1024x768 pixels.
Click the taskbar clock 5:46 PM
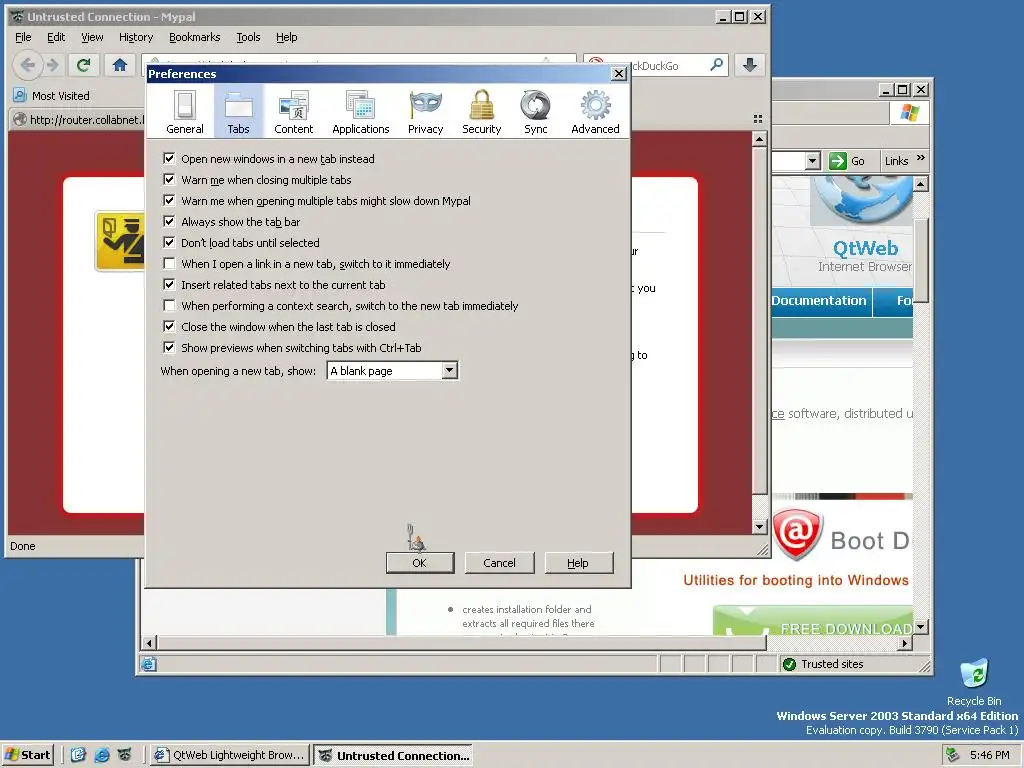click(990, 755)
